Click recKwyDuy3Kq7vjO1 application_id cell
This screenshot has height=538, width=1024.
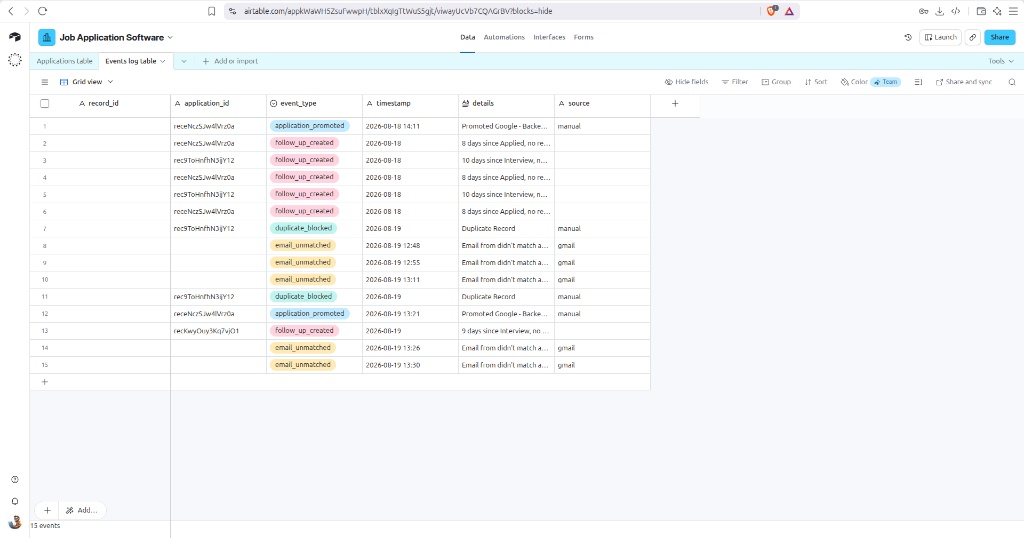218,331
